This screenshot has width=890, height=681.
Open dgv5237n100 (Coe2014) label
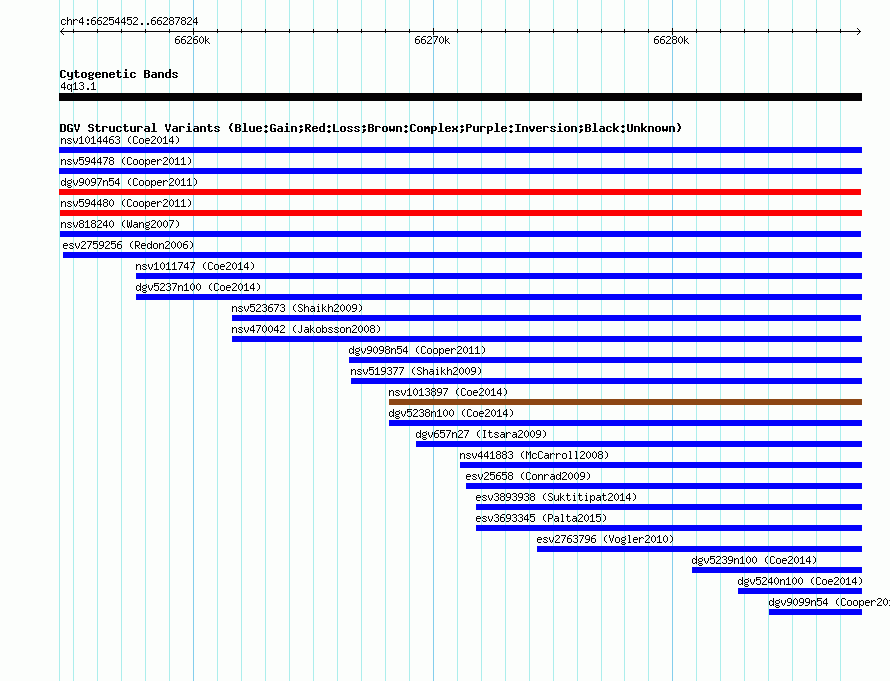[198, 287]
